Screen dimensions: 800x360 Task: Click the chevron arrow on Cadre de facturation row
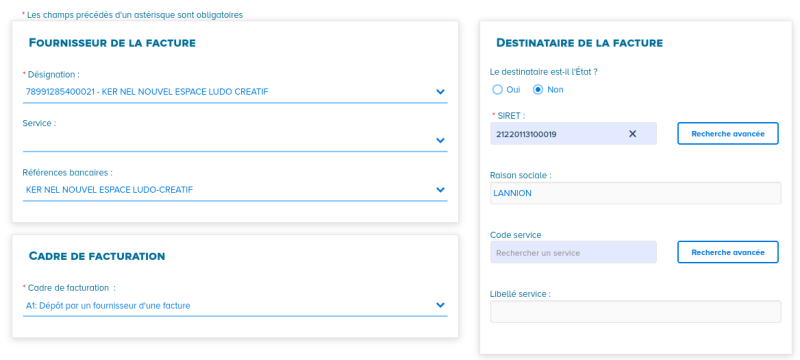click(441, 305)
